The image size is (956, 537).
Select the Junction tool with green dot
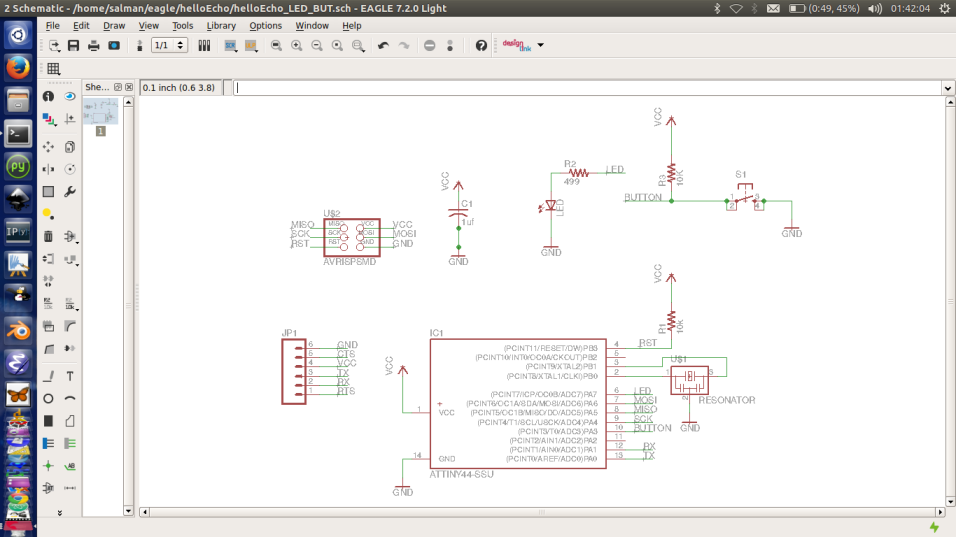[x=48, y=466]
